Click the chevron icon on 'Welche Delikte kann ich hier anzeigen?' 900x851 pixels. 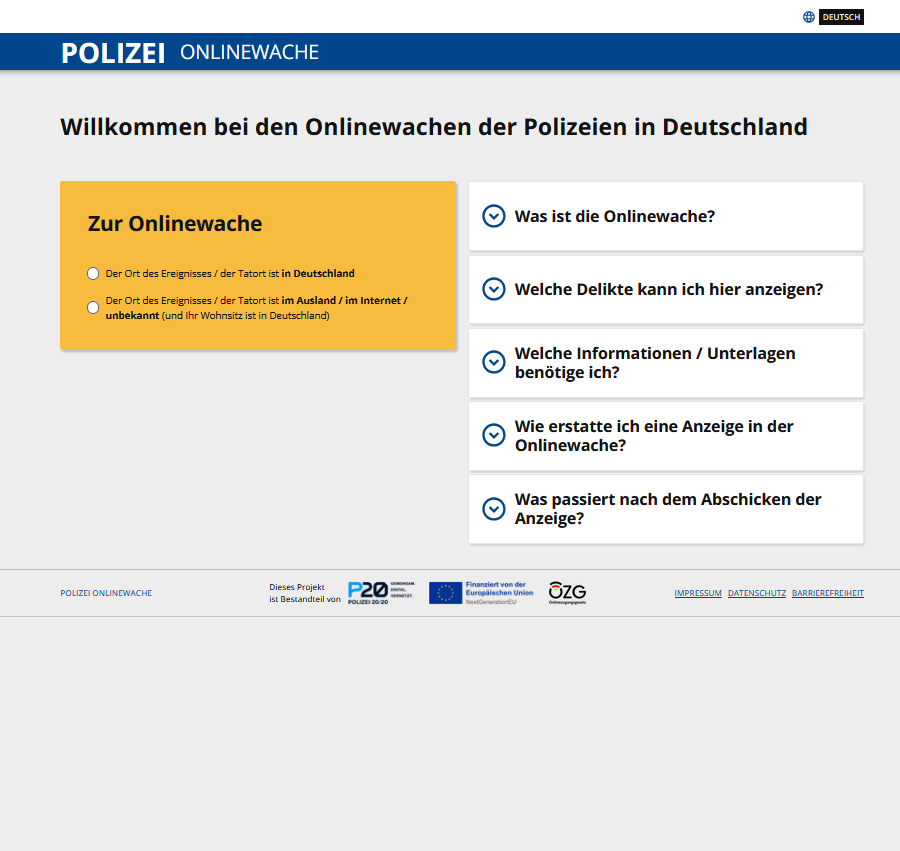pyautogui.click(x=493, y=289)
